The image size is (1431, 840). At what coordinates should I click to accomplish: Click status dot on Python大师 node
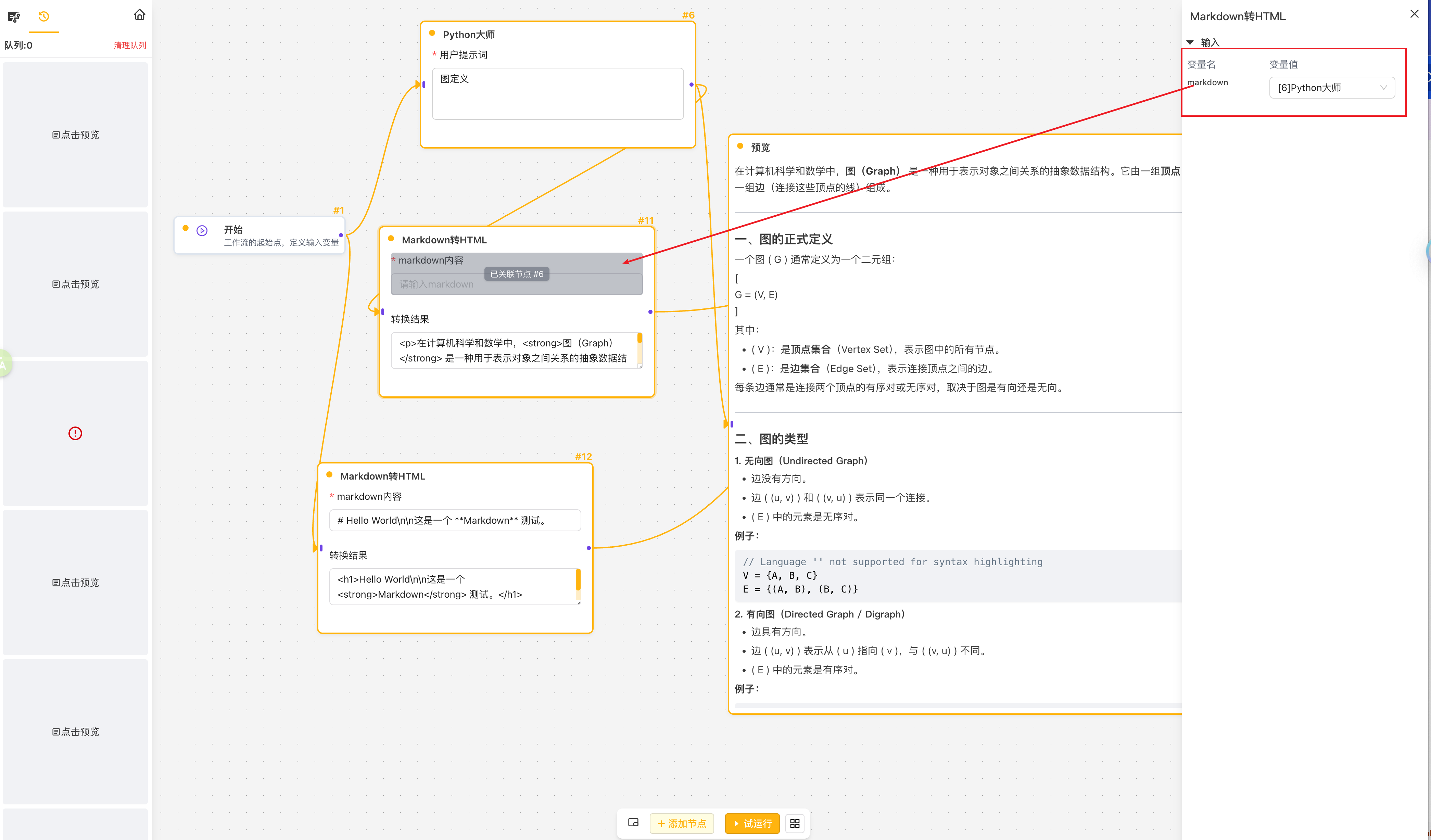click(x=432, y=34)
